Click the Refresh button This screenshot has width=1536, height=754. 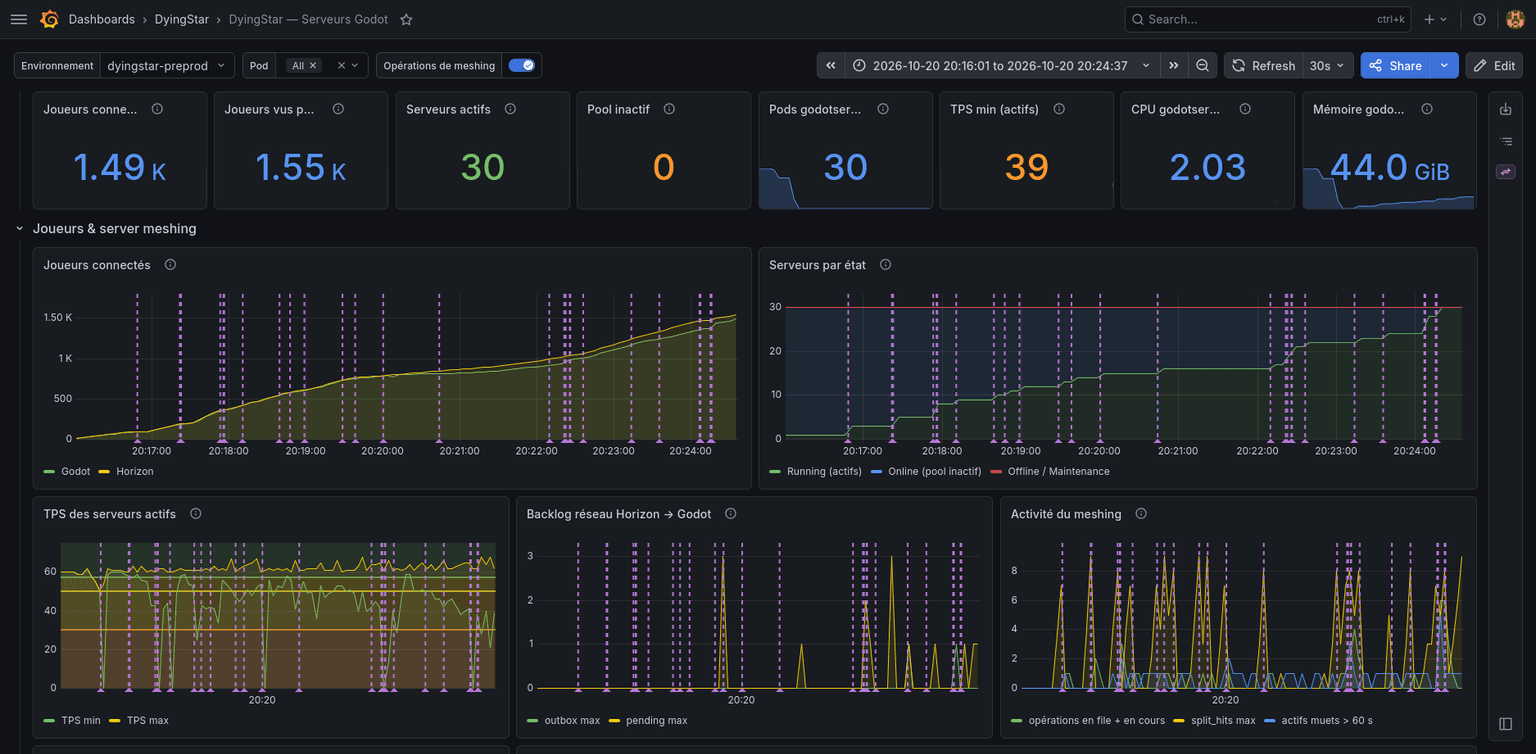tap(1264, 65)
